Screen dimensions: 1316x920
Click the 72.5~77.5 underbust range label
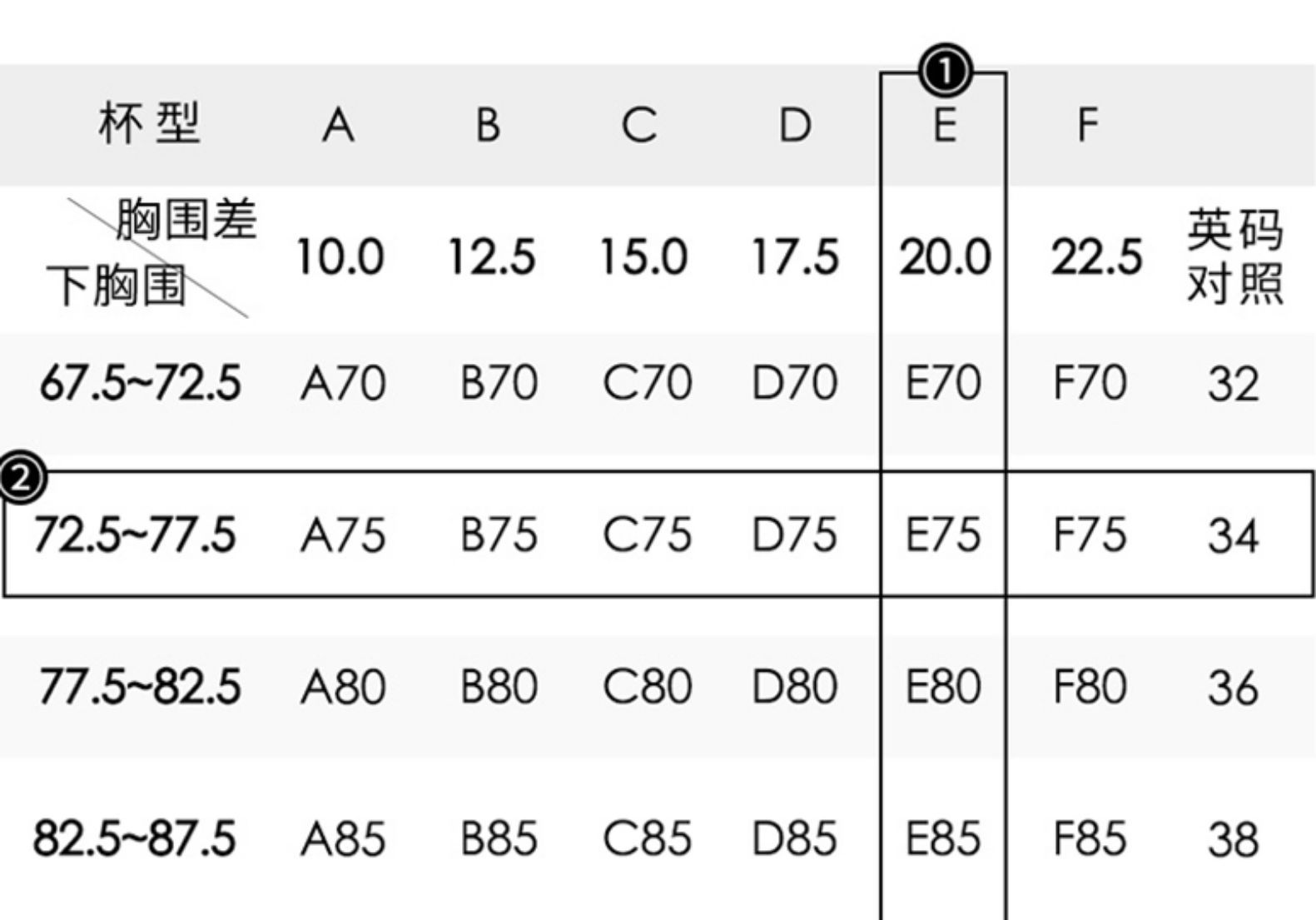(x=135, y=534)
